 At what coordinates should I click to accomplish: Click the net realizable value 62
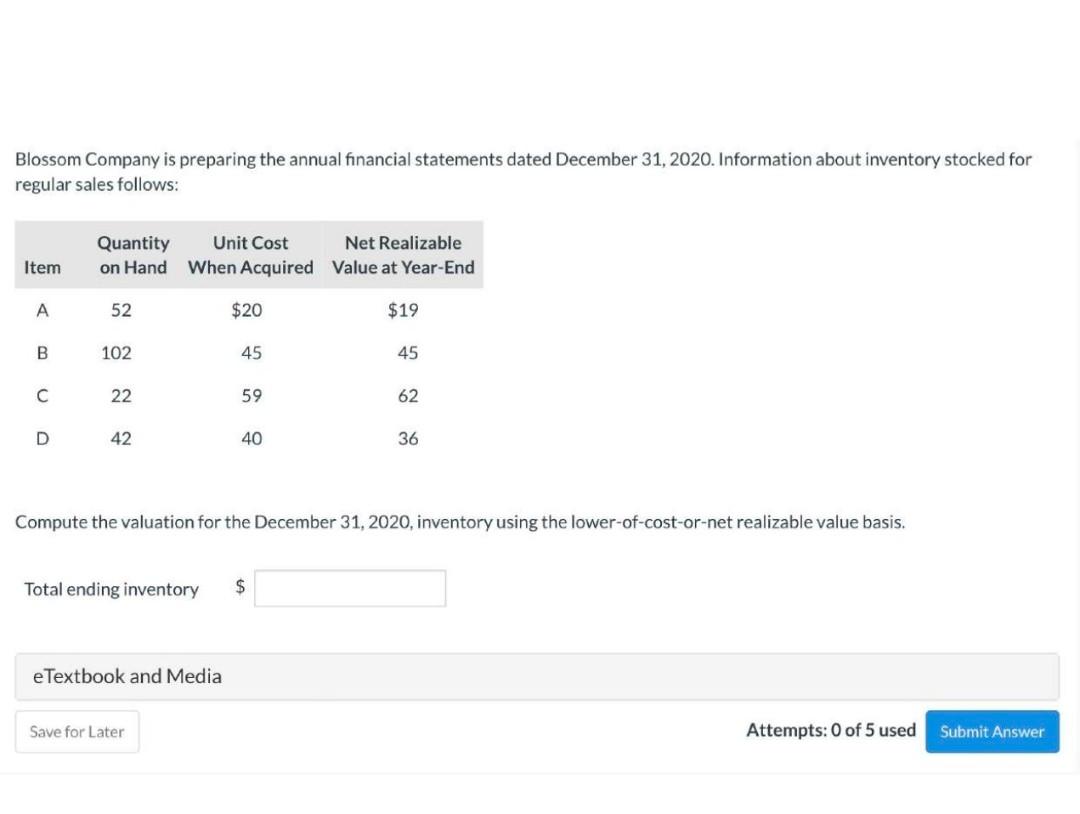click(408, 395)
